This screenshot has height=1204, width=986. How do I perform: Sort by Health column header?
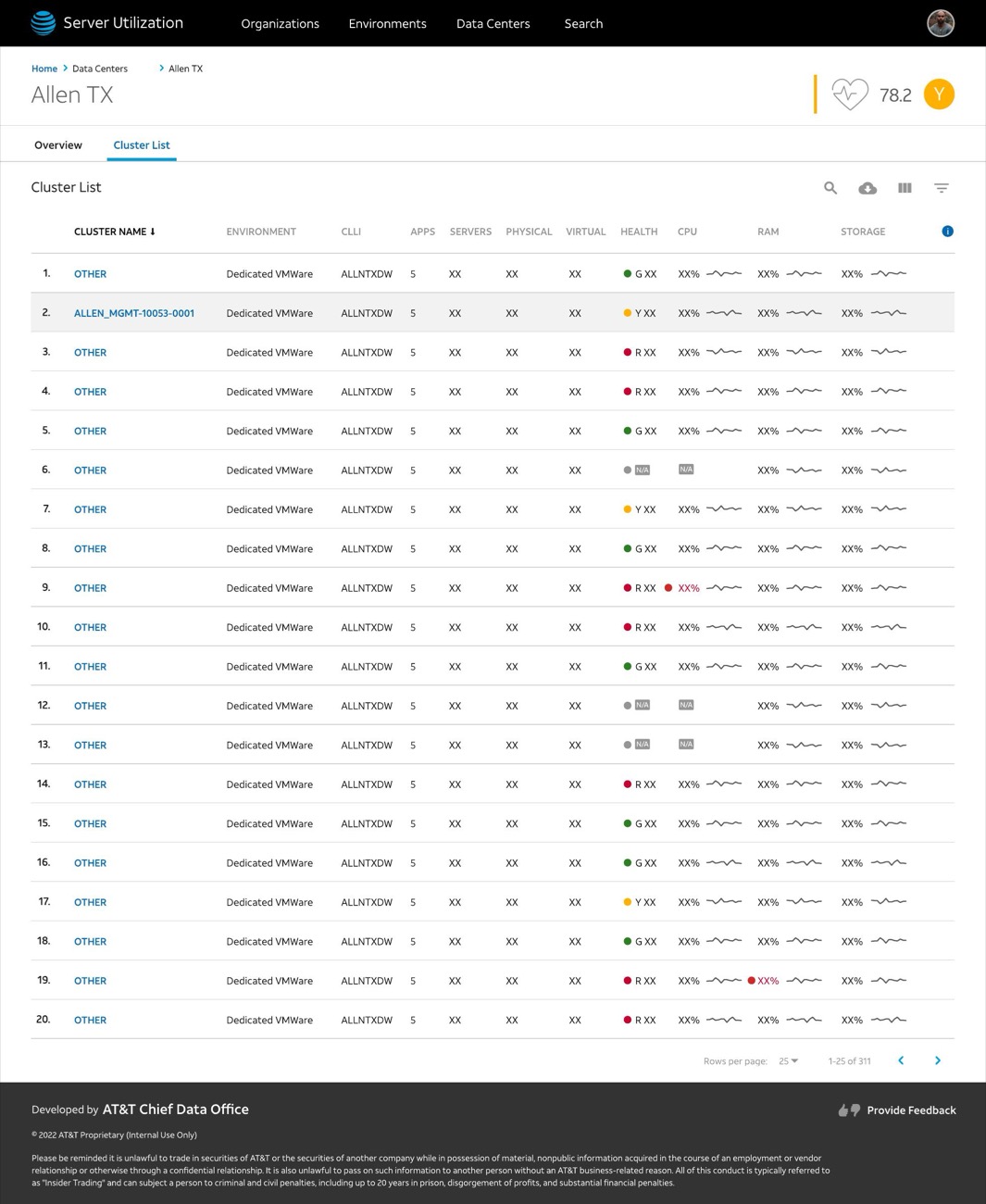pyautogui.click(x=639, y=232)
